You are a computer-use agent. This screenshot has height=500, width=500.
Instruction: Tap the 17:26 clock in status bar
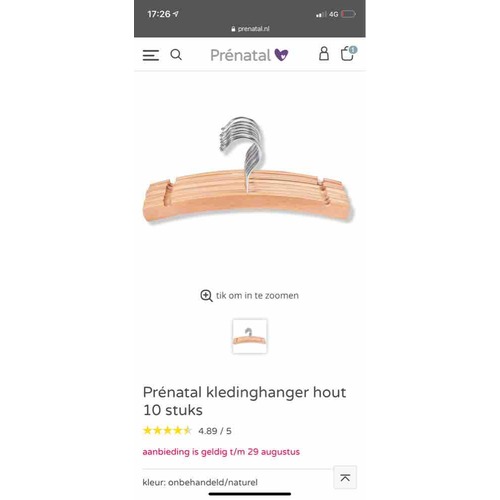tap(159, 14)
